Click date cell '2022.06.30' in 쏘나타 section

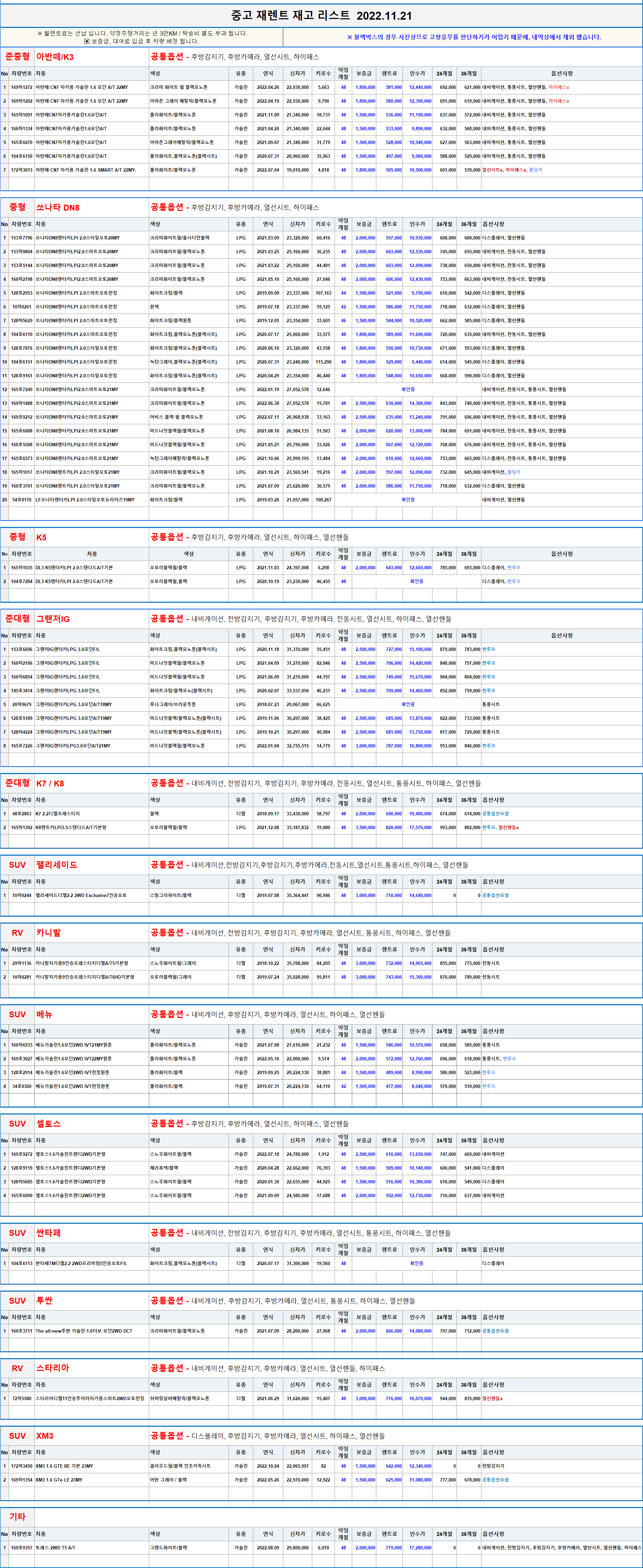coord(268,403)
